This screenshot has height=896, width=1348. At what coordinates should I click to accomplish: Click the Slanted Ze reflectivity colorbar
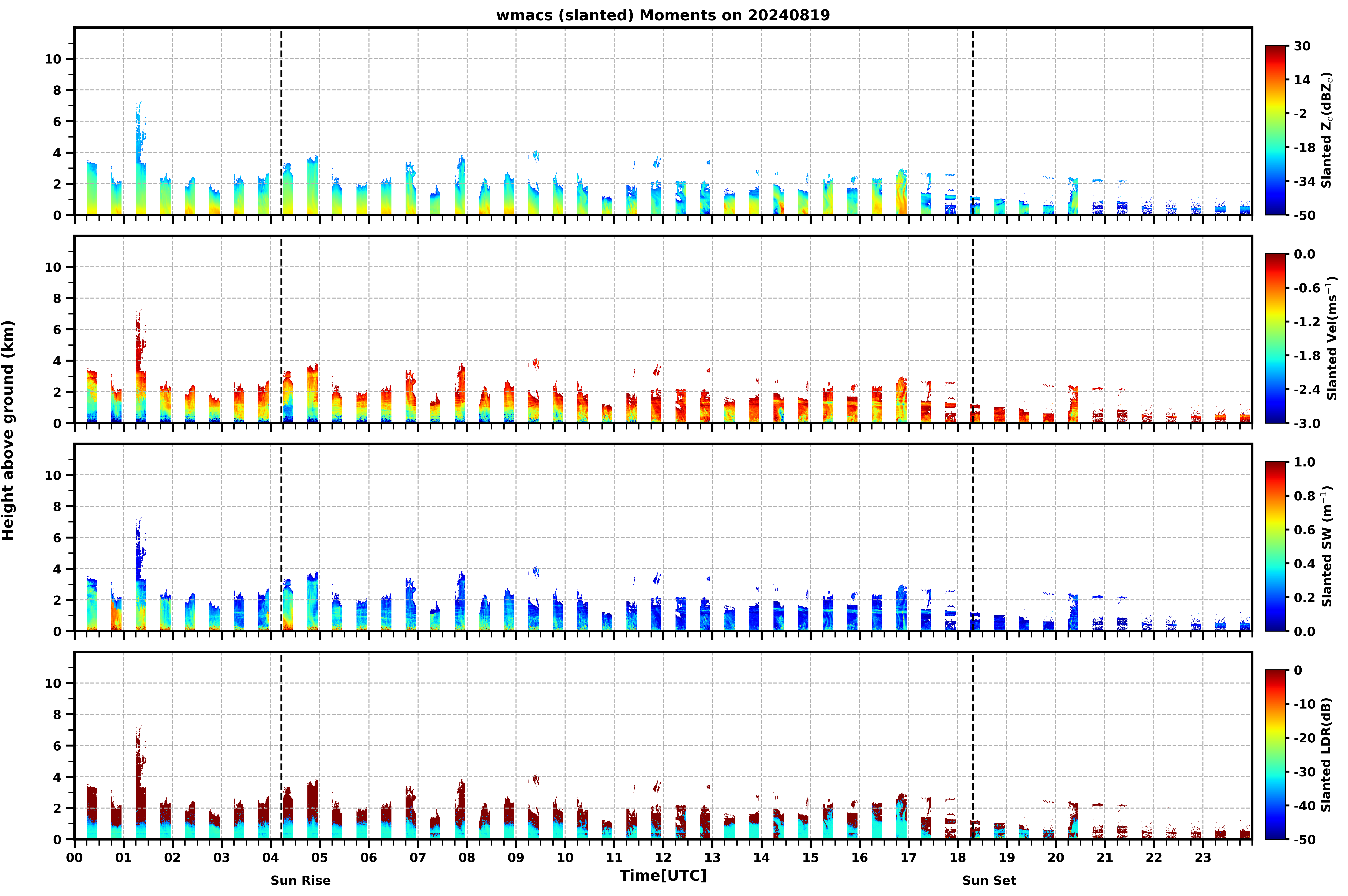(x=1275, y=130)
